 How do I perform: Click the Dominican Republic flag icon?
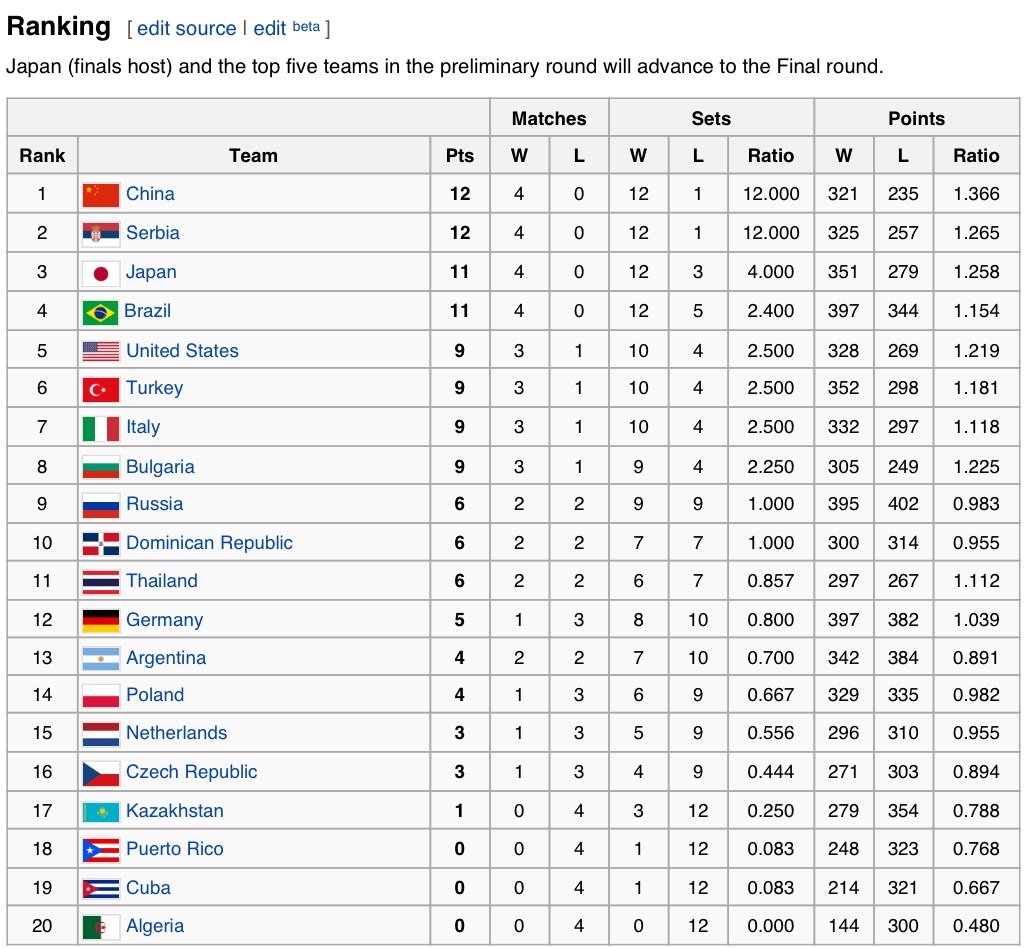[101, 544]
